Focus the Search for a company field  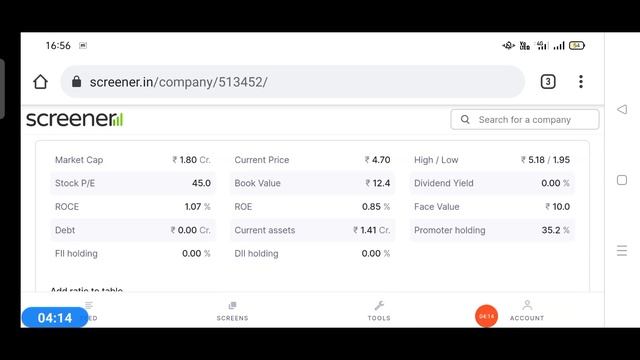click(525, 120)
